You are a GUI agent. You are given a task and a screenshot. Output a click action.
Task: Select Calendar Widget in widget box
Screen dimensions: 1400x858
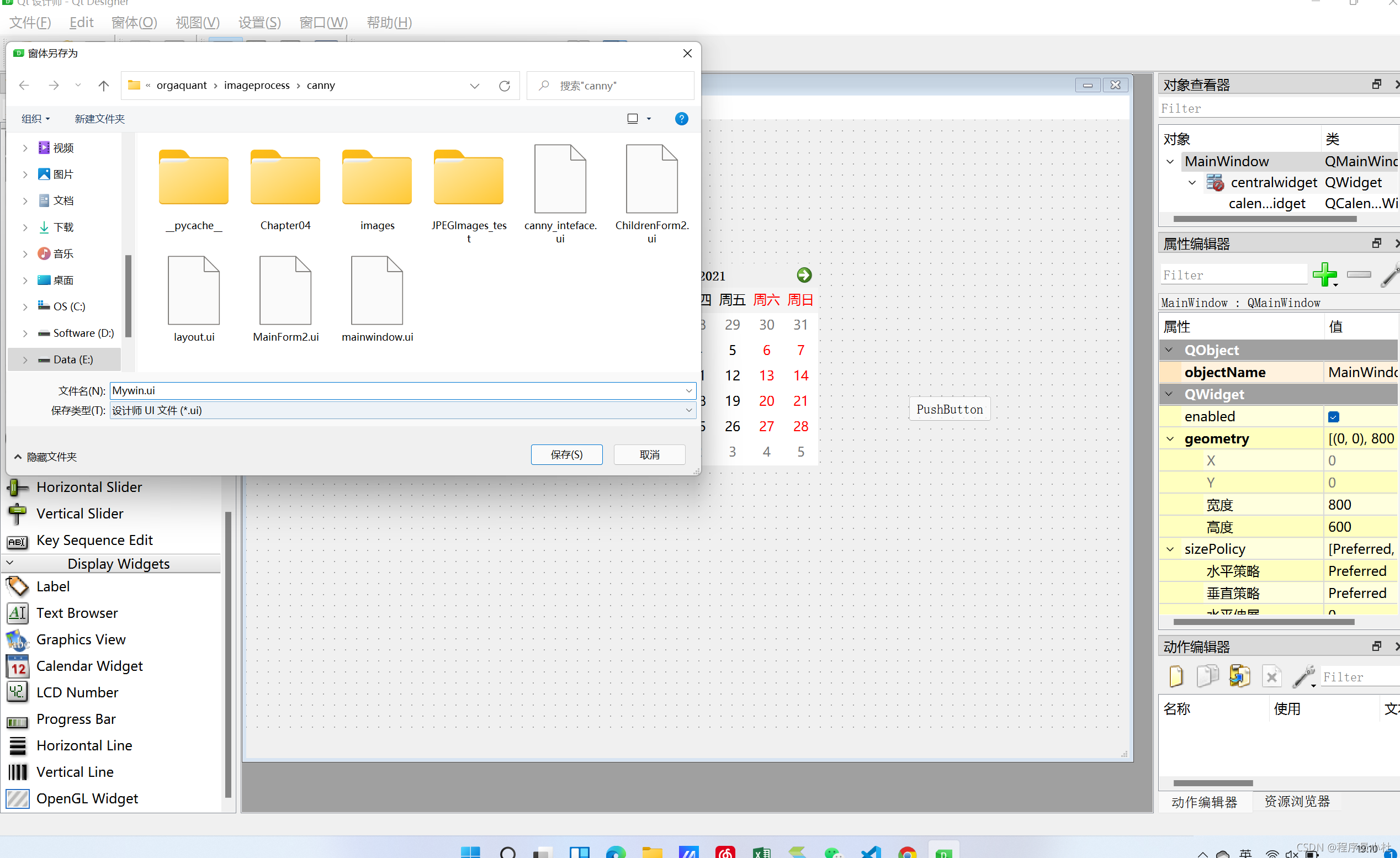pyautogui.click(x=89, y=666)
